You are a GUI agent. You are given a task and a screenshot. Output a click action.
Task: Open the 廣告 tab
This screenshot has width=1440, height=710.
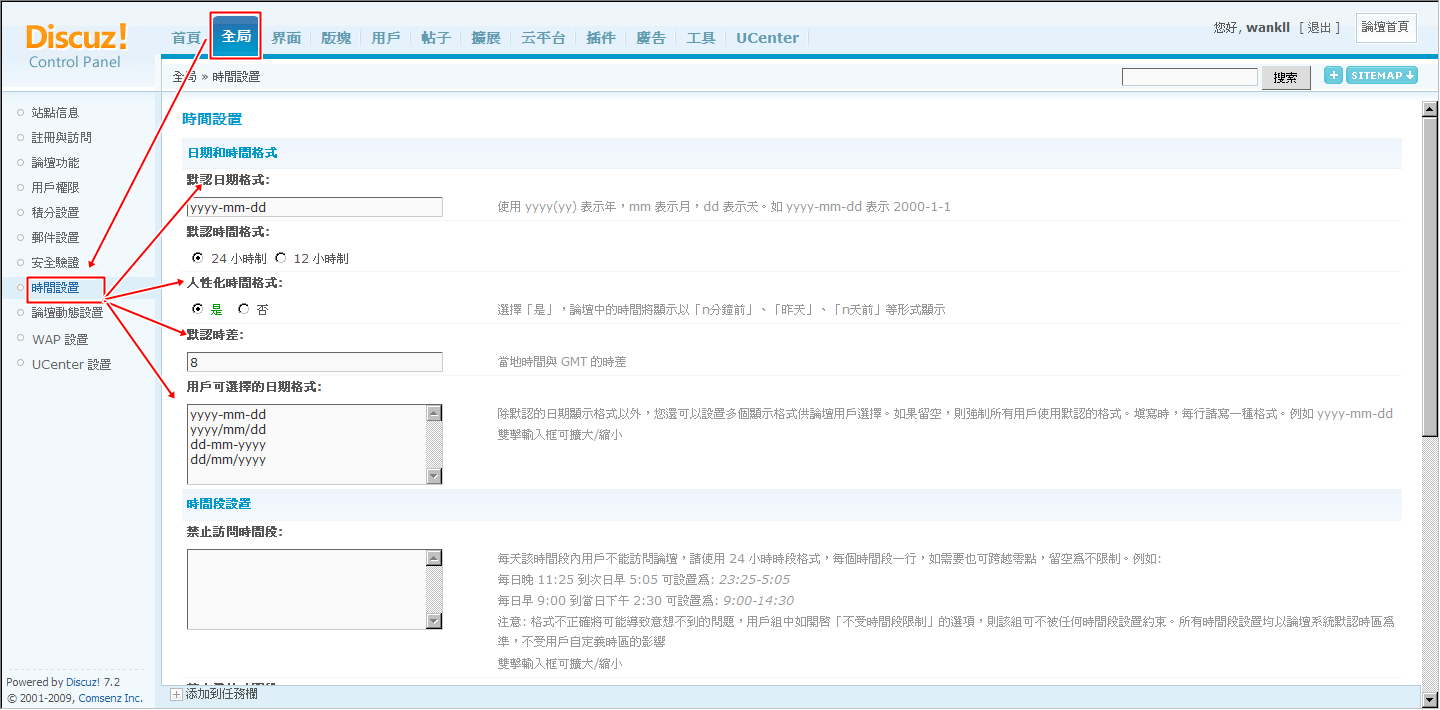(651, 38)
